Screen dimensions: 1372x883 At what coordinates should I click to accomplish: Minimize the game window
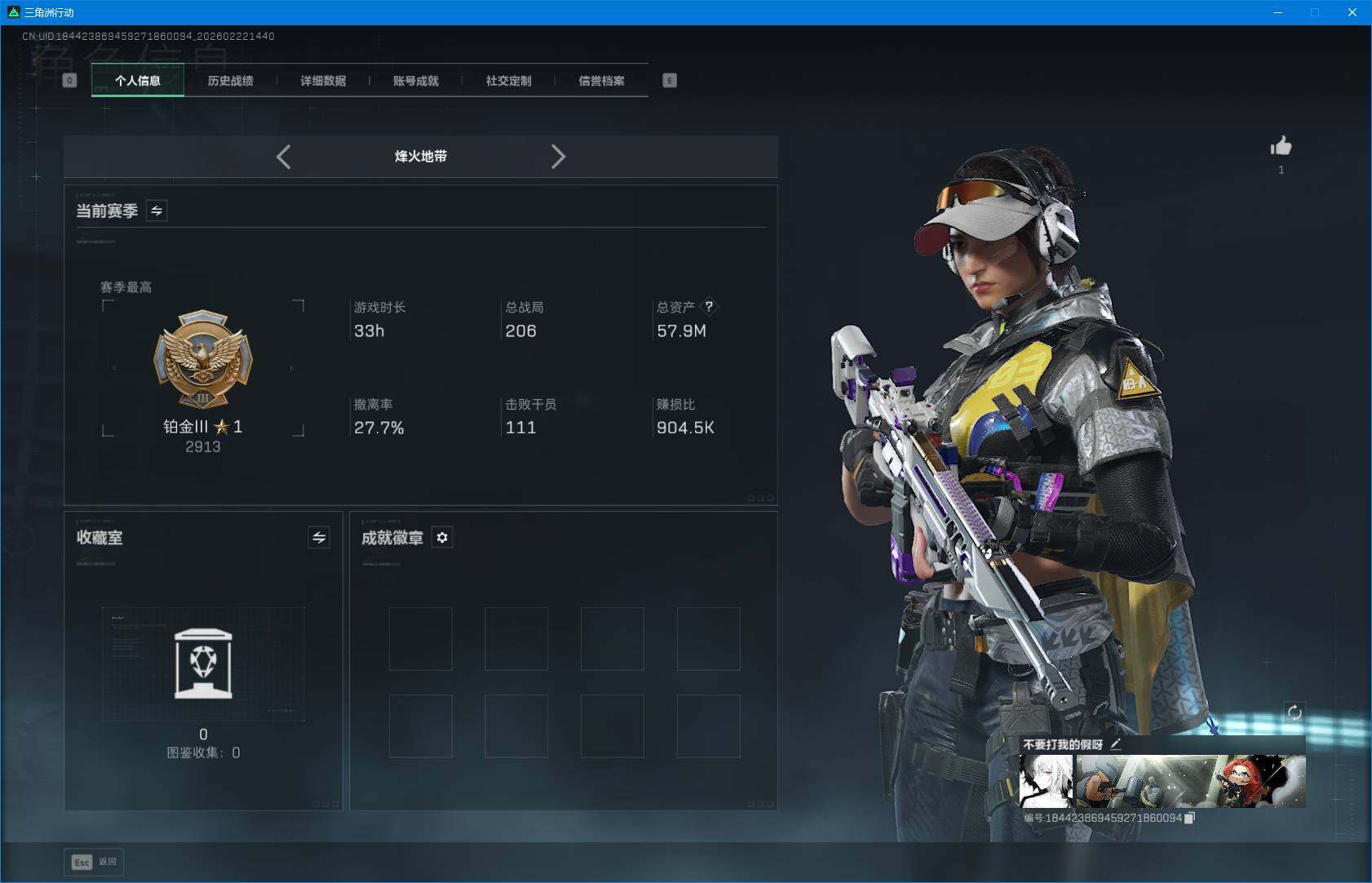[x=1278, y=12]
